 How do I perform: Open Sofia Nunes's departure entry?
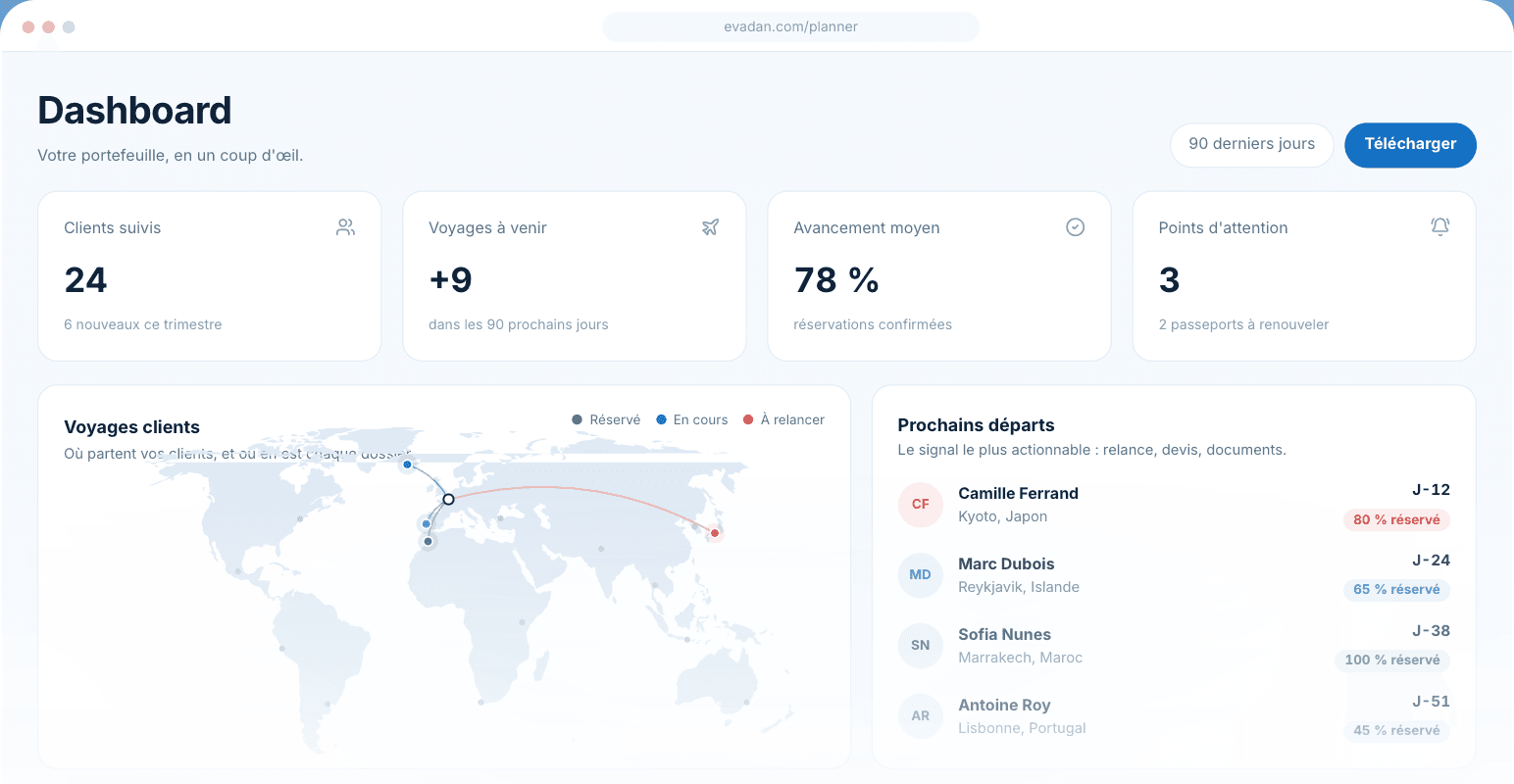[1174, 646]
